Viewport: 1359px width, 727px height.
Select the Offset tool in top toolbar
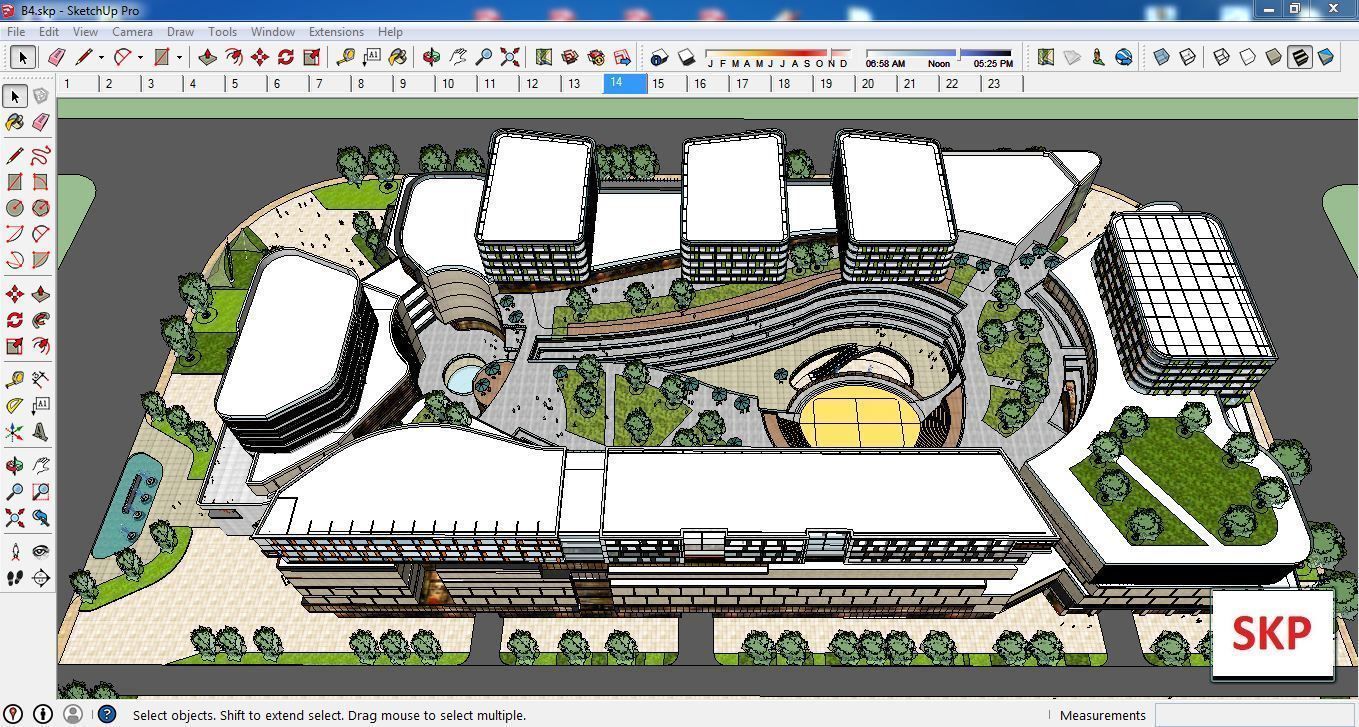tap(234, 57)
